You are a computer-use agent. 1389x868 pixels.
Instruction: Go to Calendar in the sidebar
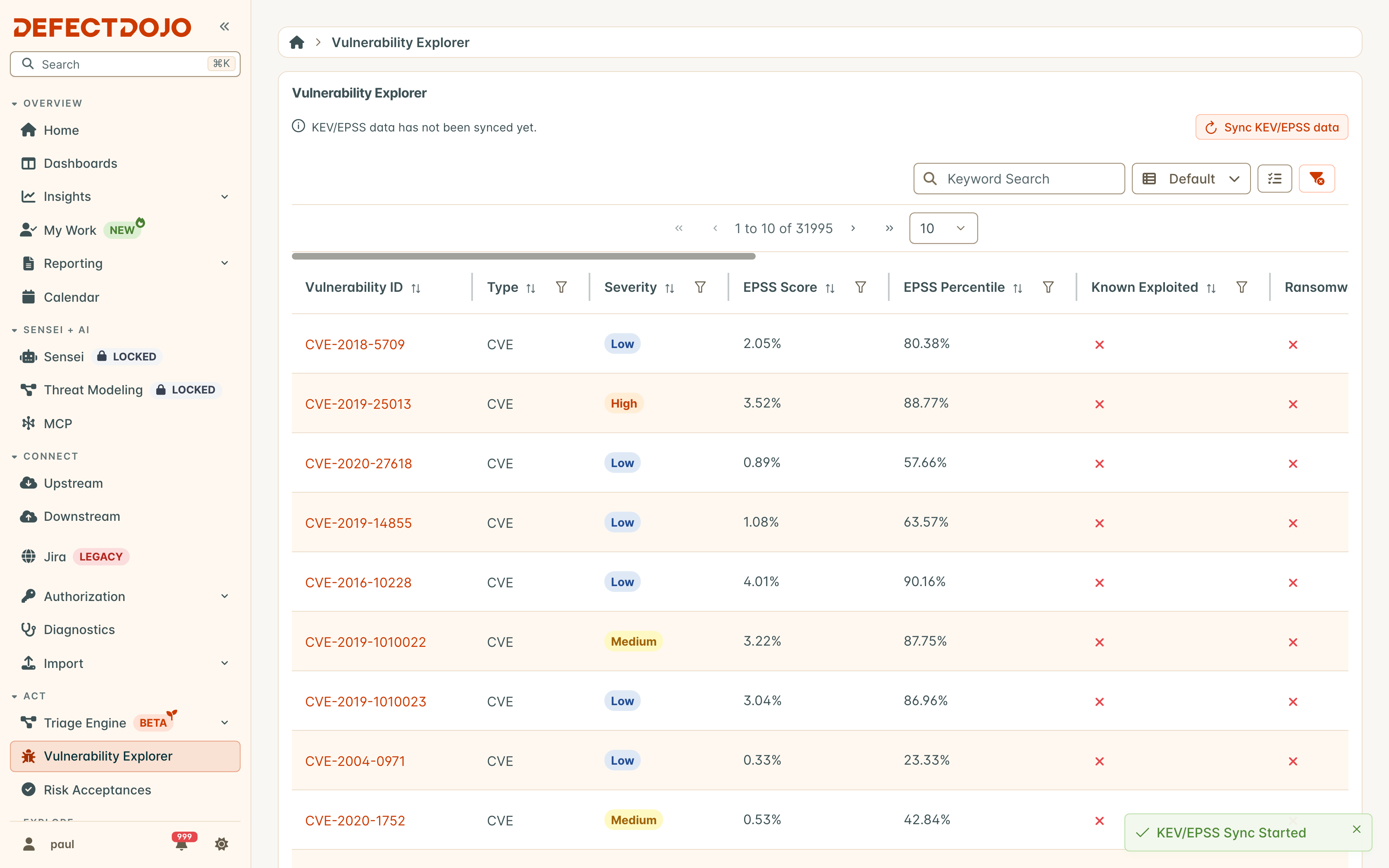[125, 297]
